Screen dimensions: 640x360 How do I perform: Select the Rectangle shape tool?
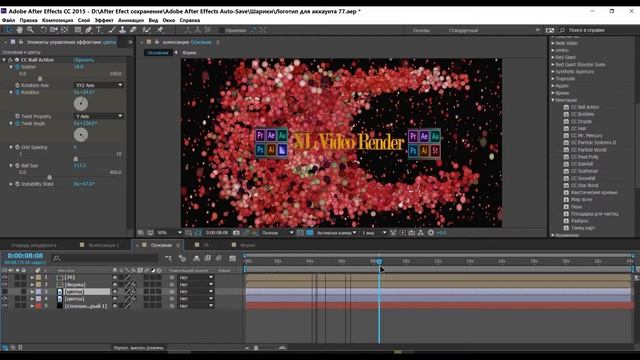78,30
